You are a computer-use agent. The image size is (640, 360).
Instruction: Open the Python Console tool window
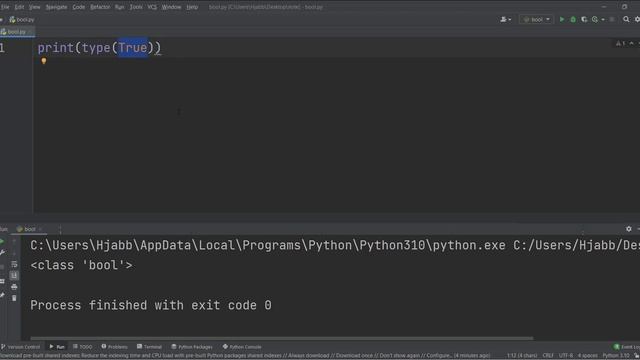tap(242, 347)
